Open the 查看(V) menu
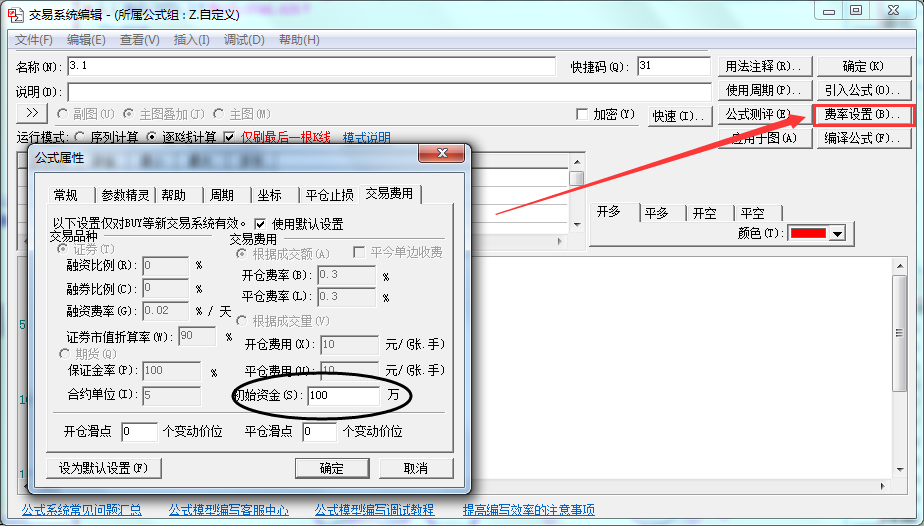This screenshot has height=526, width=924. 140,39
